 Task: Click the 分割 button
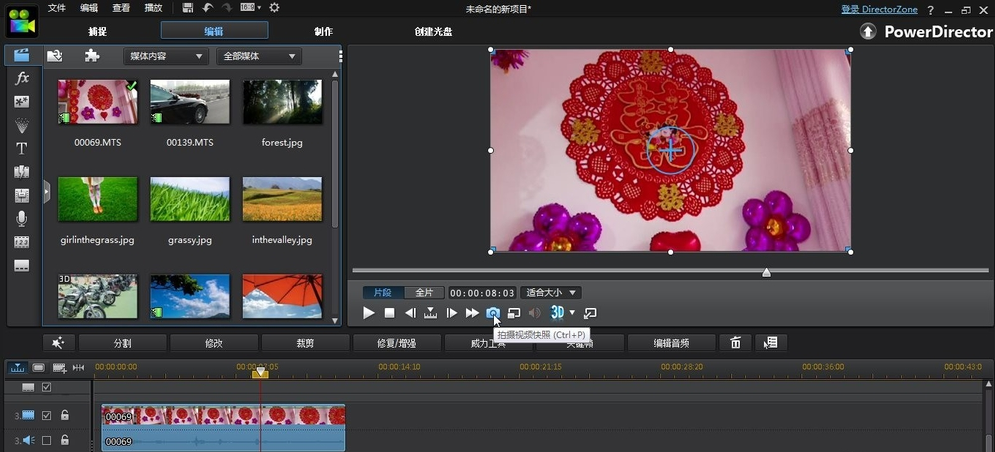point(122,343)
